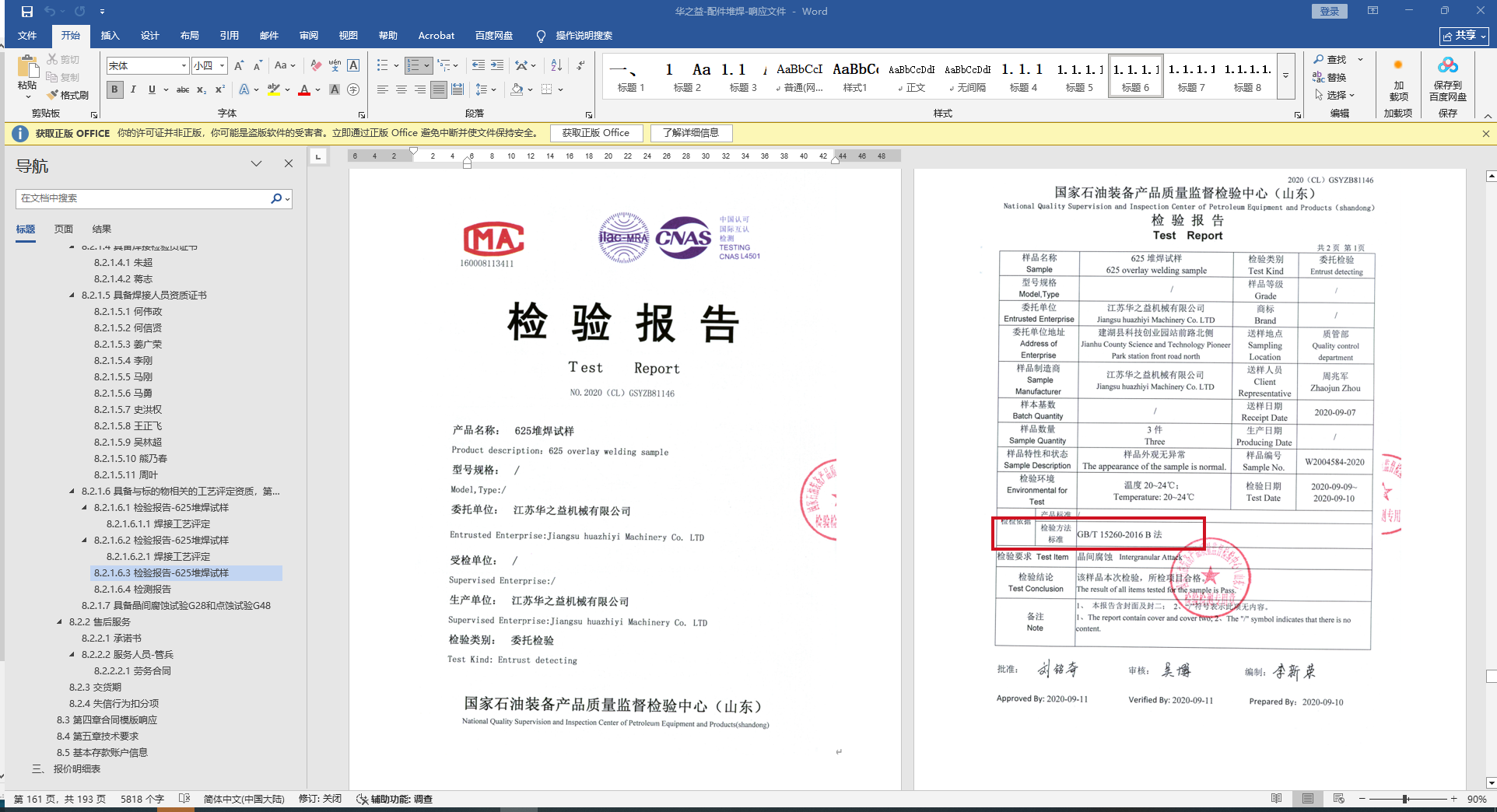Toggle print layout view in status bar
Screen dimensions: 1497x812
click(x=1308, y=799)
